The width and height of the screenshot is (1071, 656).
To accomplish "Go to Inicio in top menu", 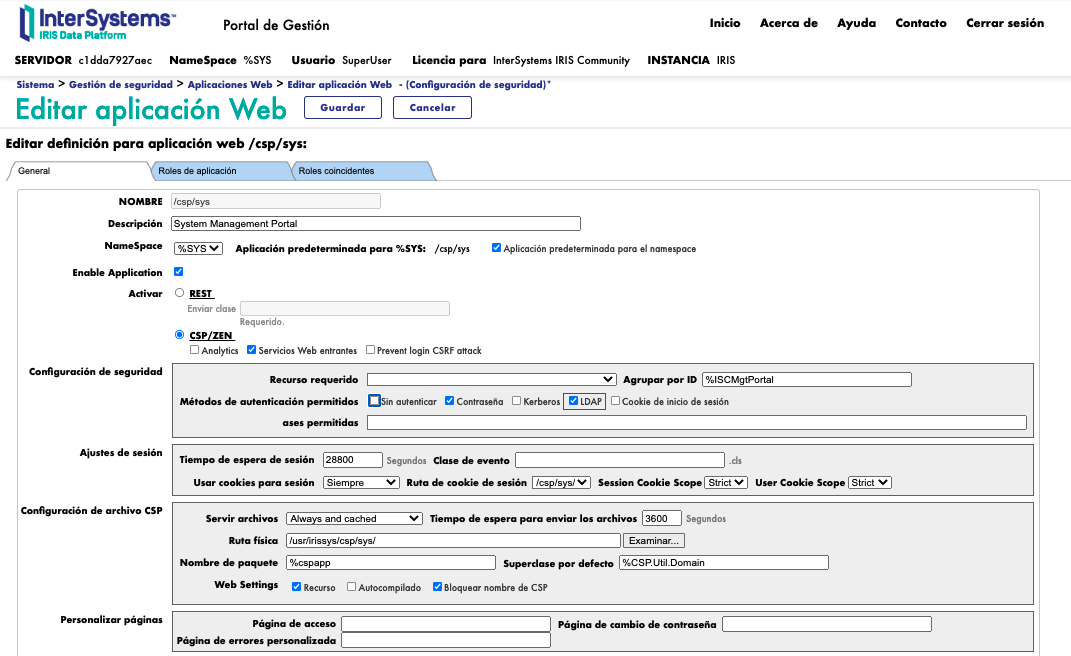I will [725, 23].
